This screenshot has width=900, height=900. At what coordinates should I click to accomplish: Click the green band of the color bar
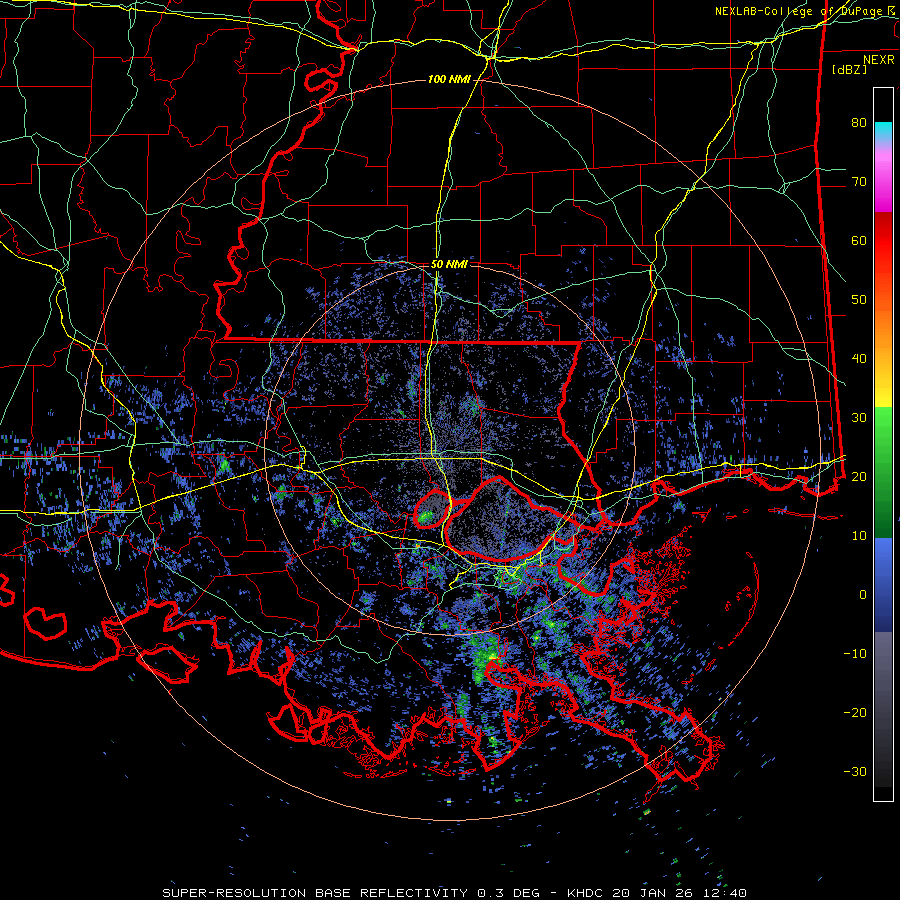(x=883, y=472)
